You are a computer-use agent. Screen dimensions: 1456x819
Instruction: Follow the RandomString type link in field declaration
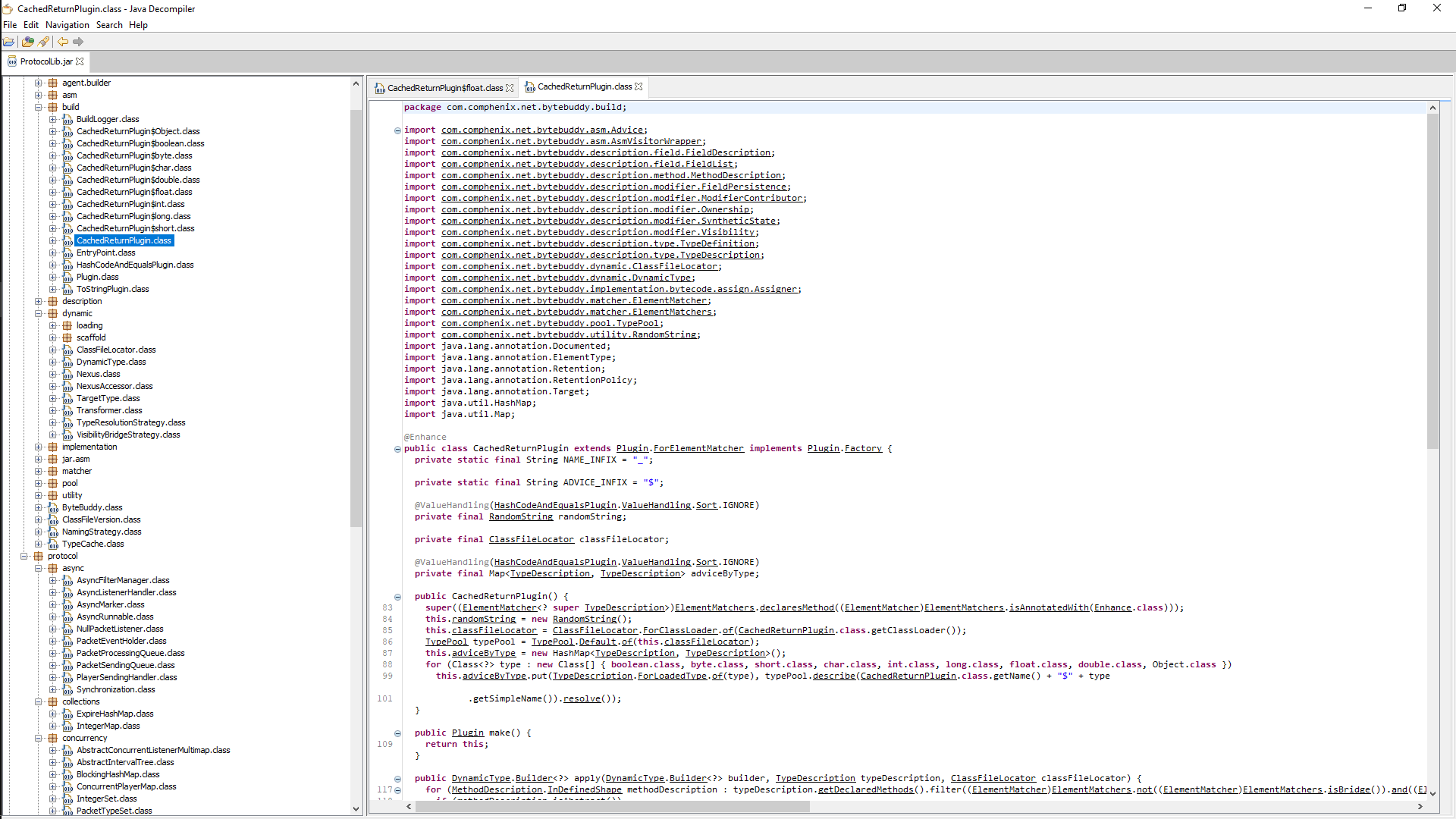[x=520, y=516]
